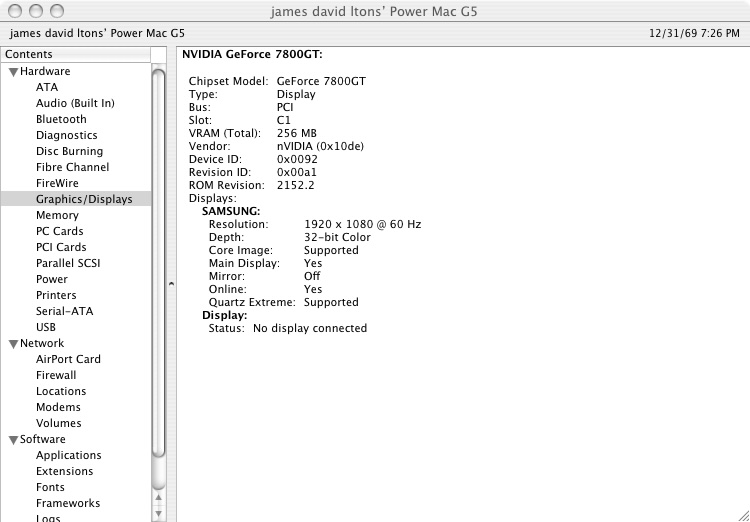Open Parallel SCSI entry

point(68,263)
